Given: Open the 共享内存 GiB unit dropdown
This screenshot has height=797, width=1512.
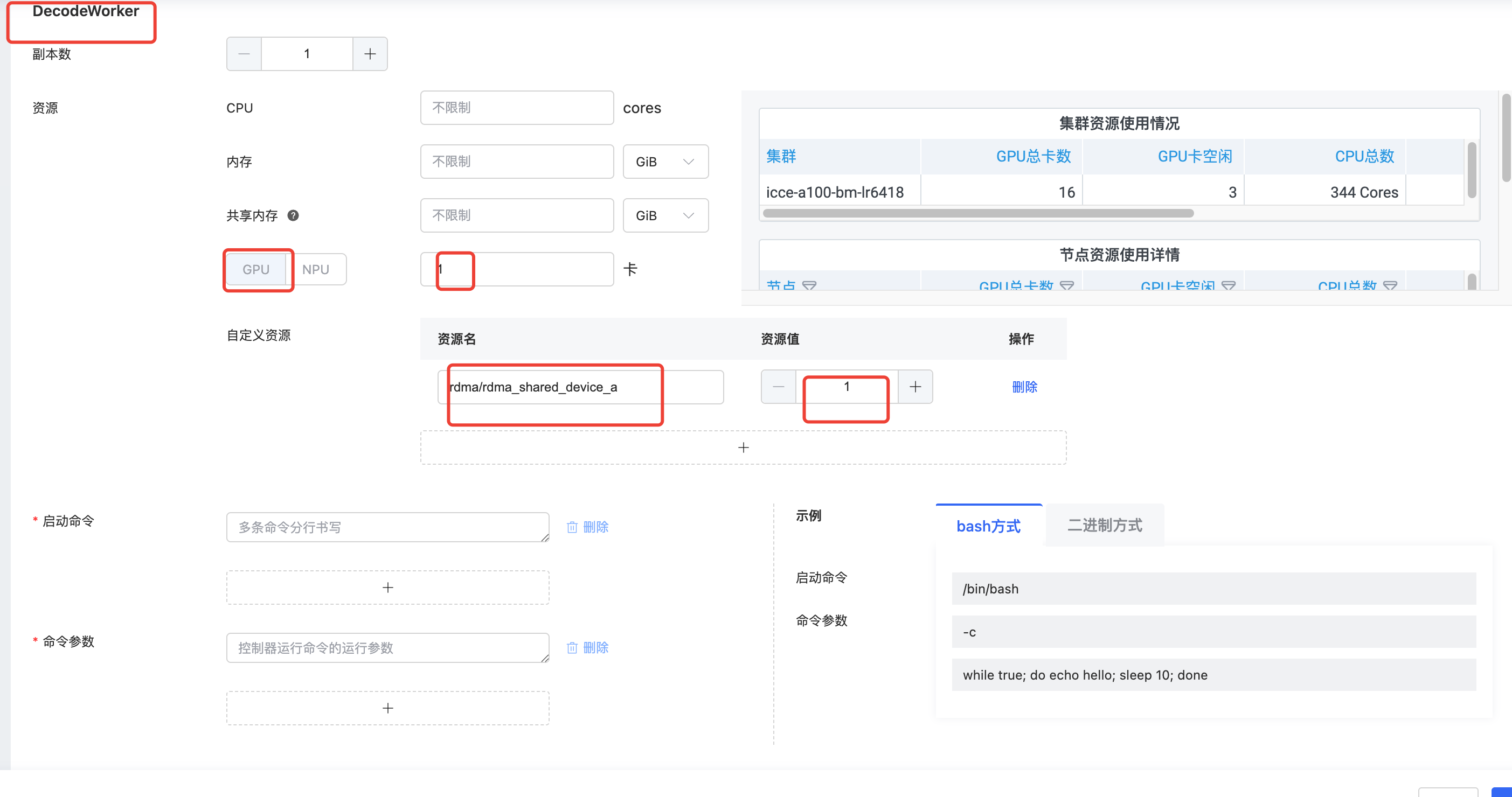Looking at the screenshot, I should [x=665, y=215].
